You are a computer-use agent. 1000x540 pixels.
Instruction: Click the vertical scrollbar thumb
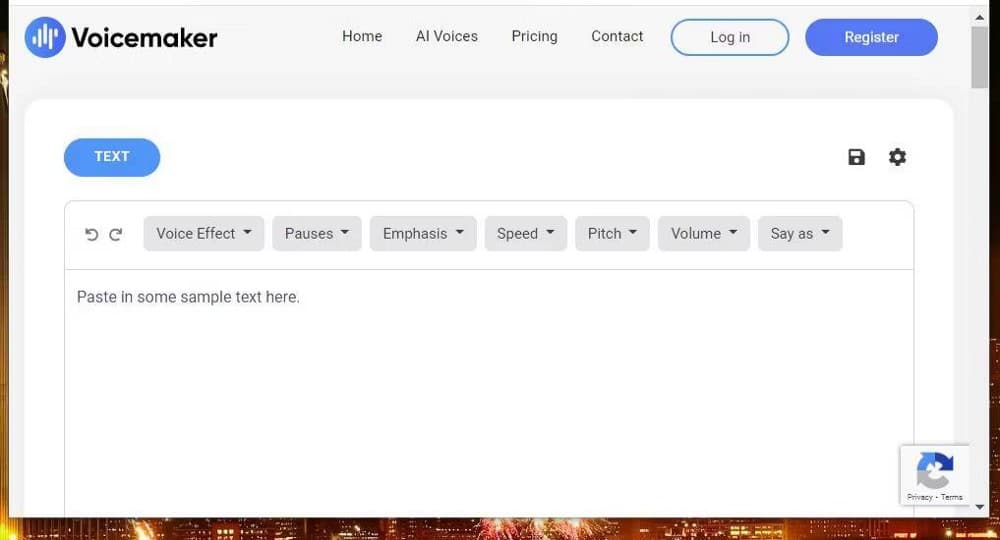click(980, 57)
